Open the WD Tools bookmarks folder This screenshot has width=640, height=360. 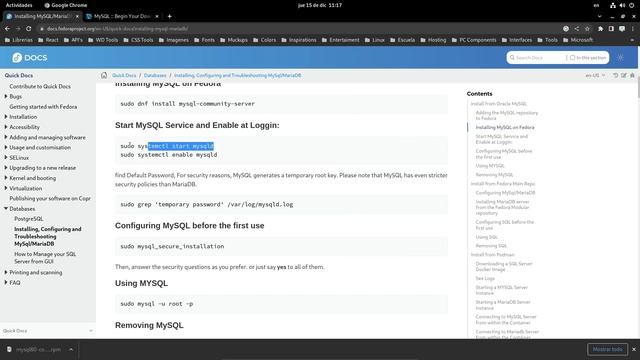103,40
